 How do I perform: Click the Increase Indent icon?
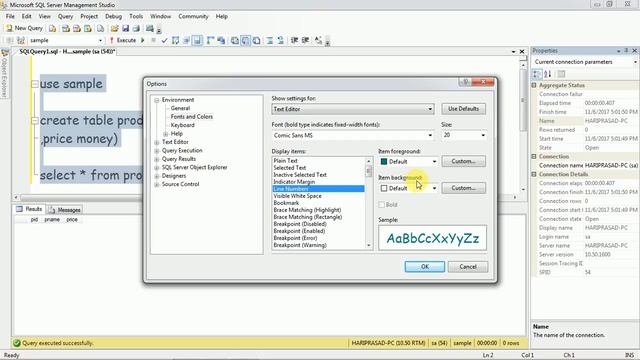coord(305,40)
